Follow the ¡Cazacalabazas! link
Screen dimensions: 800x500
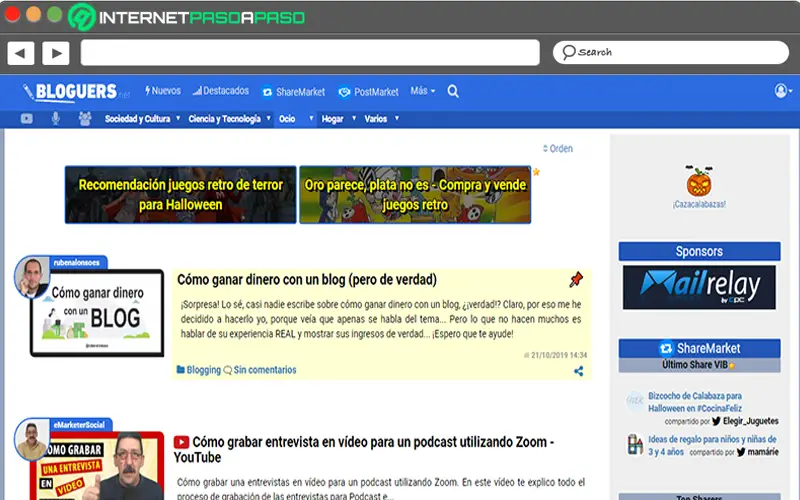coord(699,204)
